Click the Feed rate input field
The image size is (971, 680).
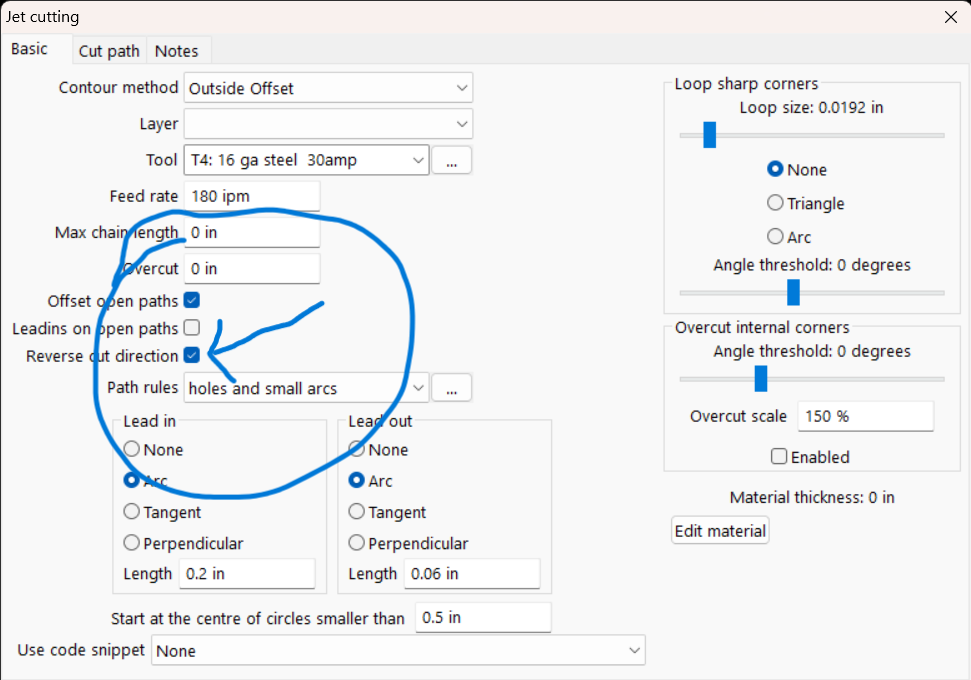click(x=252, y=196)
